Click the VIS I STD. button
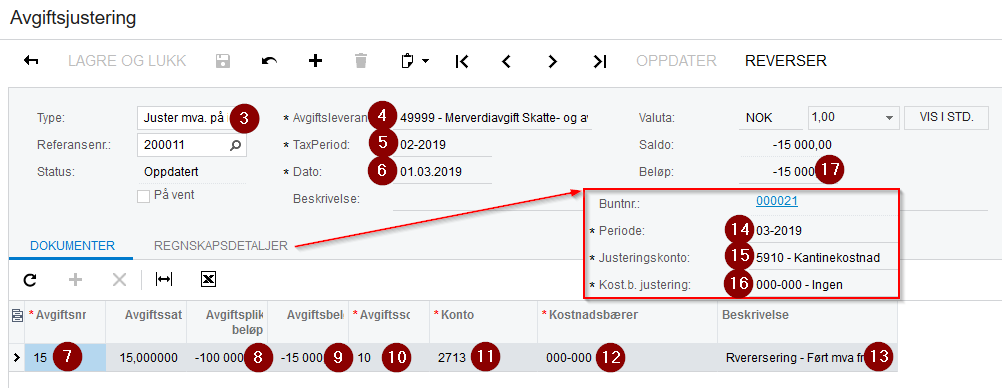The height and width of the screenshot is (388, 1002). [946, 118]
